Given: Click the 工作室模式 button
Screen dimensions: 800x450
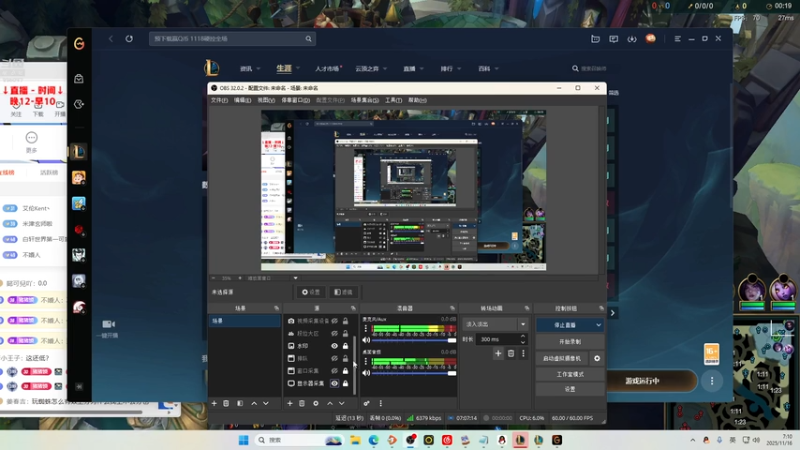Looking at the screenshot, I should coord(569,374).
